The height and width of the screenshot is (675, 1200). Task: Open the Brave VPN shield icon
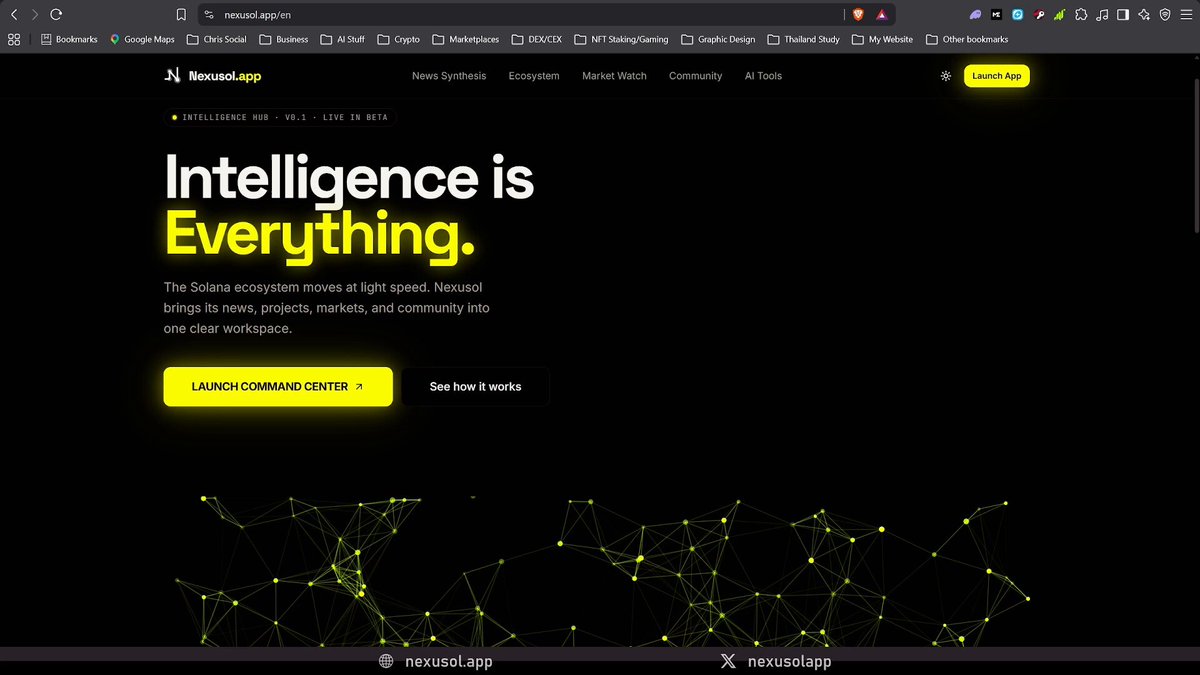[1165, 15]
